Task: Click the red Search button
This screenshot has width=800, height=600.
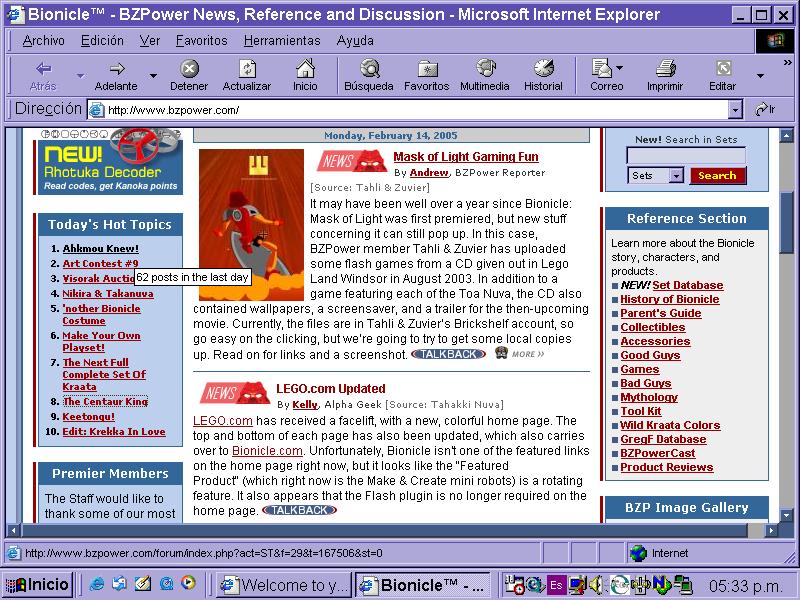Action: pos(717,176)
